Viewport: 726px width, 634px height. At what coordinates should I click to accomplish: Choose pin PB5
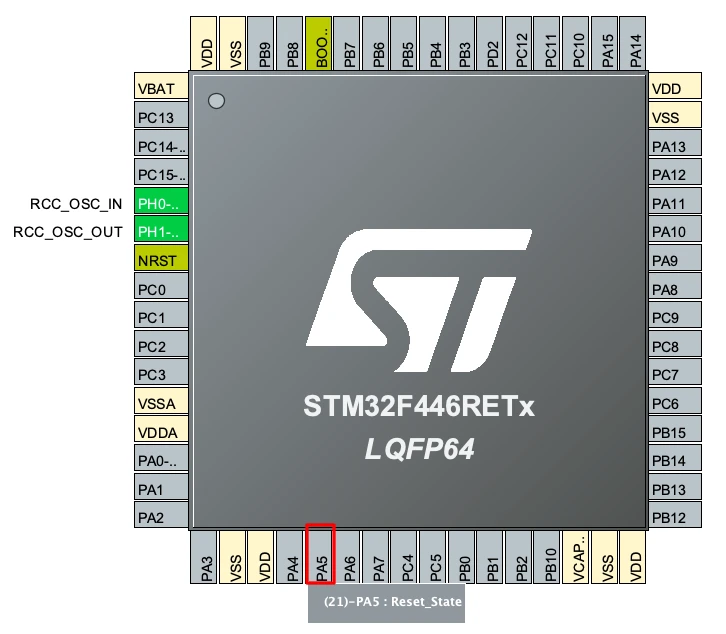(404, 43)
